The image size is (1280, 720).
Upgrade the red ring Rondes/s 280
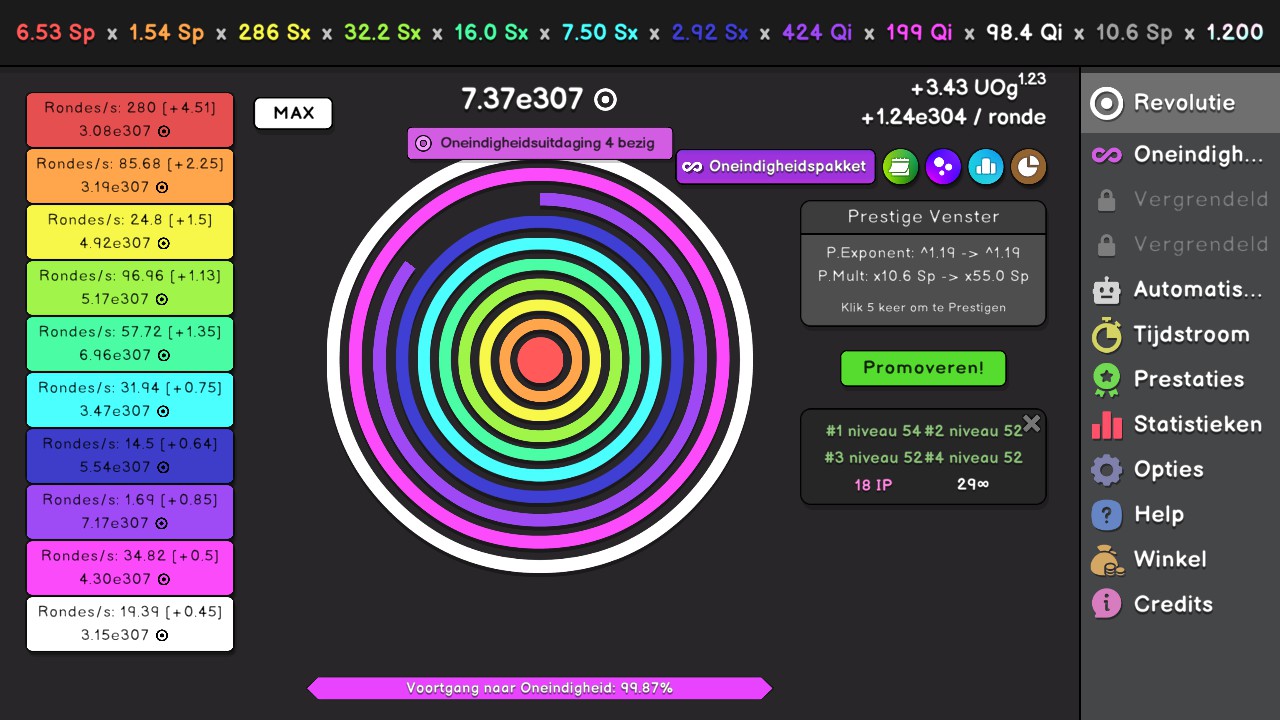point(130,120)
